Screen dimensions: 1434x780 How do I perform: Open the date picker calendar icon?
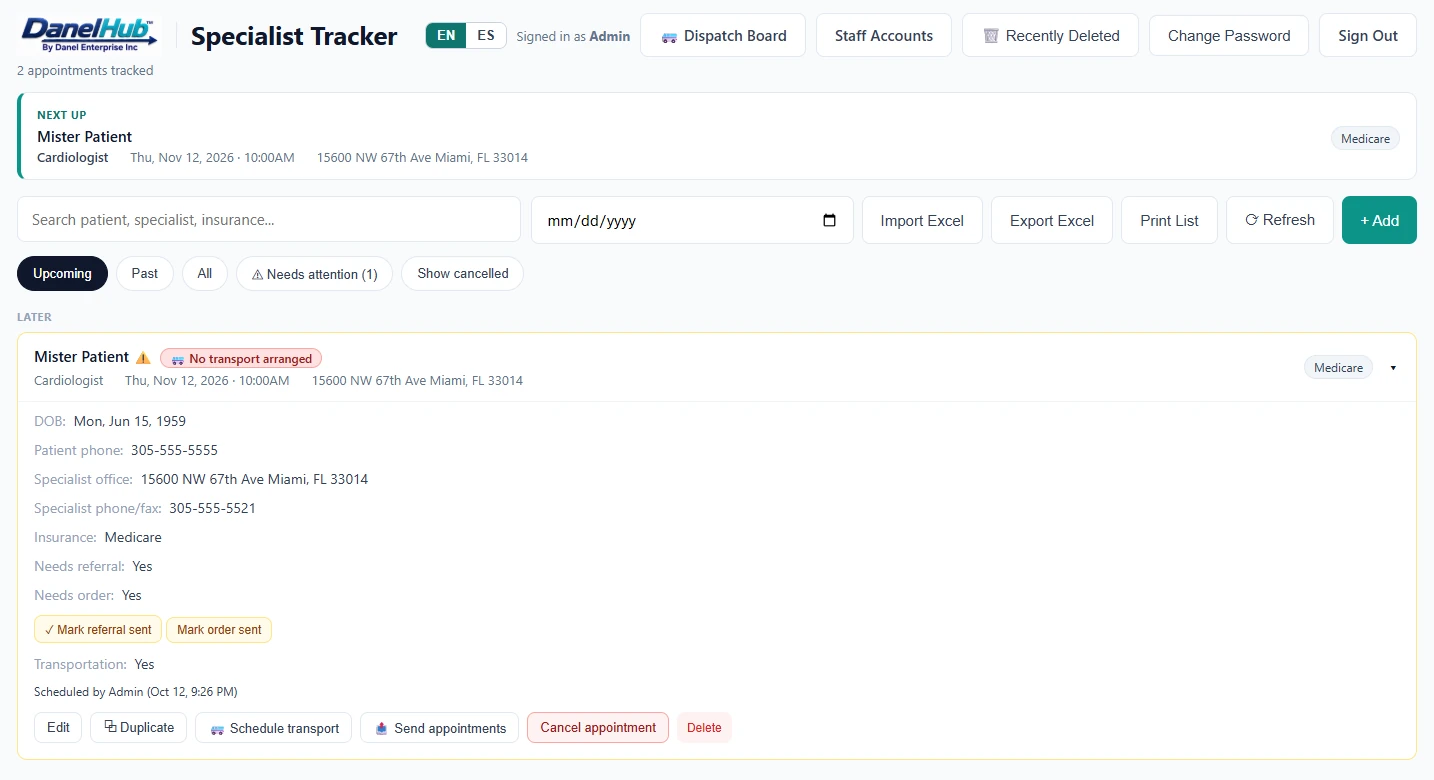pyautogui.click(x=829, y=220)
